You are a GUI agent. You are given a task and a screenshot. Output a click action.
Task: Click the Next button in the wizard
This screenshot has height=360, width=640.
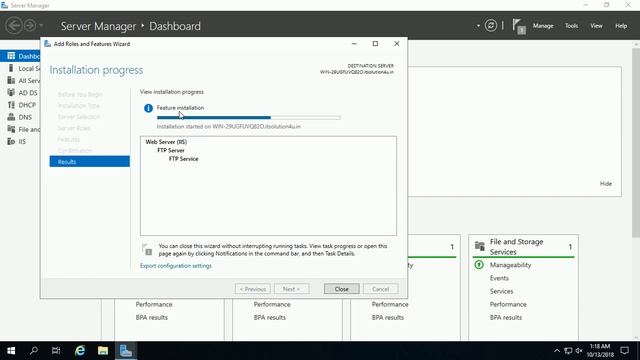[291, 289]
